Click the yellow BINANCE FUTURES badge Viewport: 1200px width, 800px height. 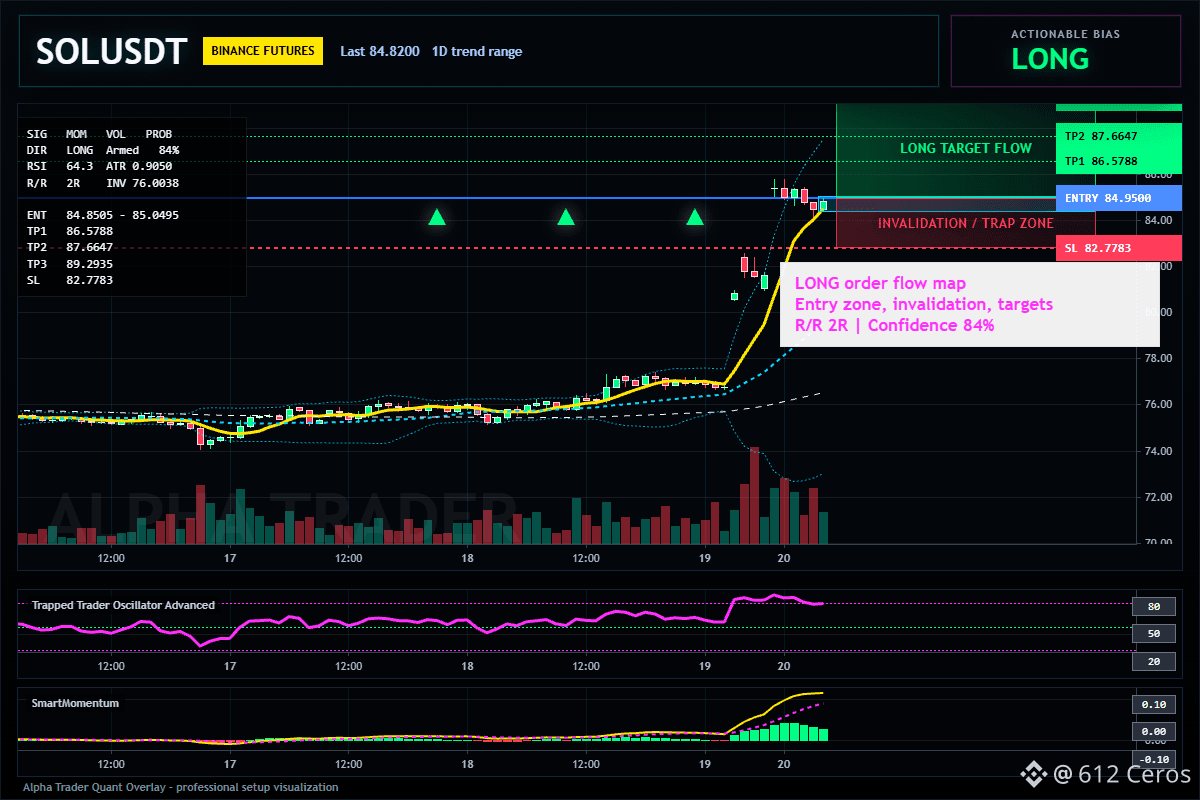tap(263, 51)
